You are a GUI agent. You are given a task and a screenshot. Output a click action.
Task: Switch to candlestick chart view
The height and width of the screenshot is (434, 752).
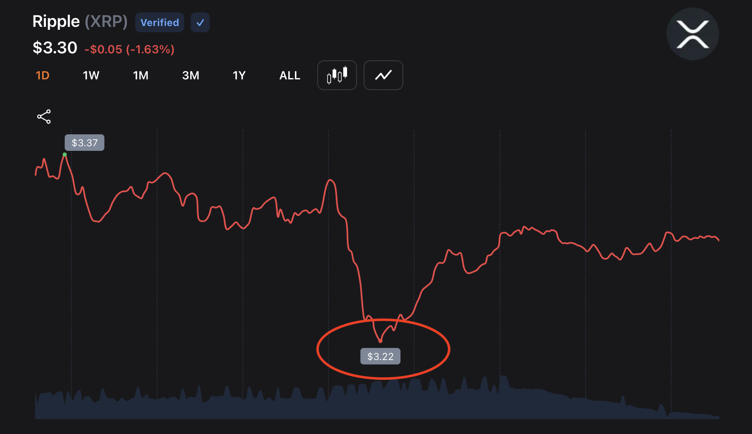point(337,75)
